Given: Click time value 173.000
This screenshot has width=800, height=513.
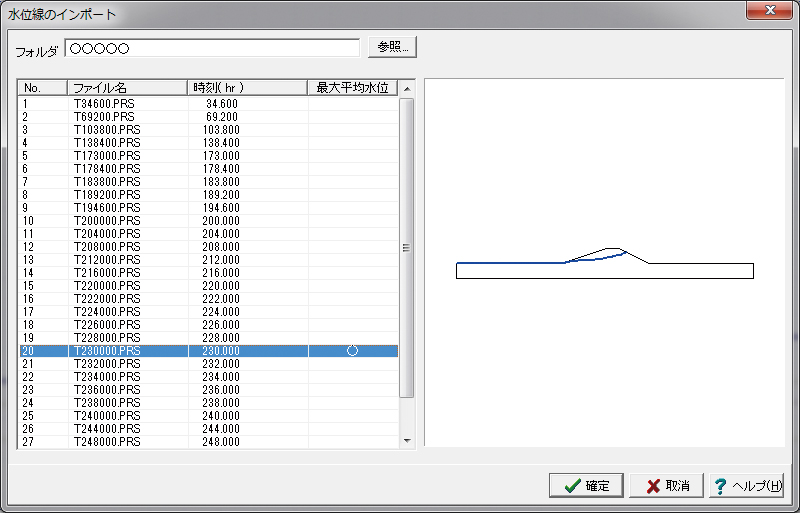Looking at the screenshot, I should pyautogui.click(x=221, y=156).
